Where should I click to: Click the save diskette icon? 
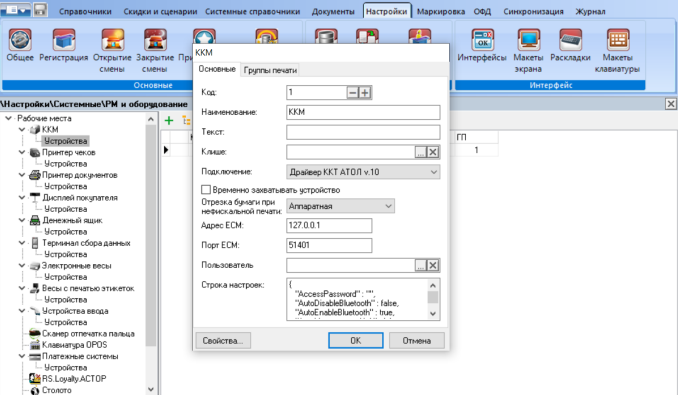40,10
